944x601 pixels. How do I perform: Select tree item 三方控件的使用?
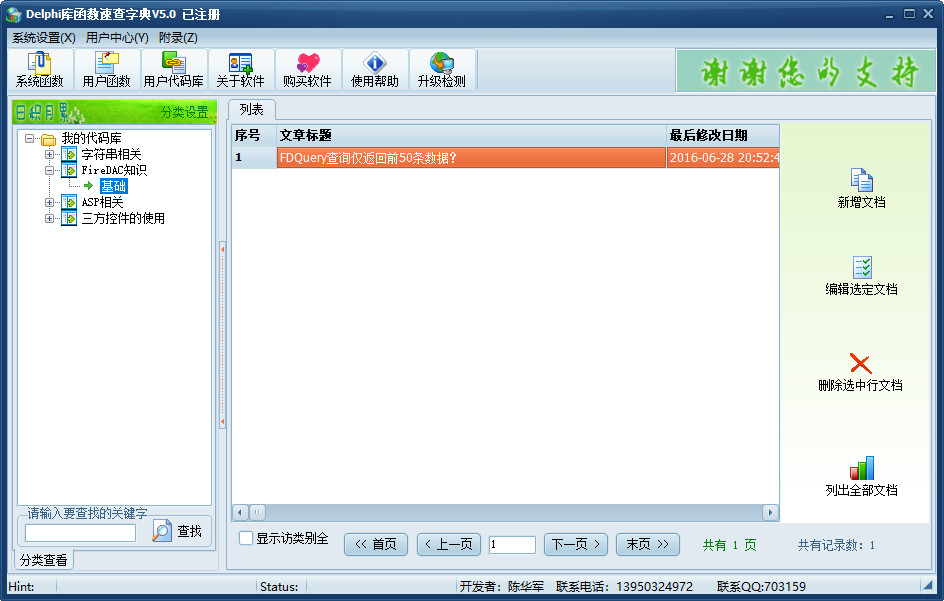123,218
